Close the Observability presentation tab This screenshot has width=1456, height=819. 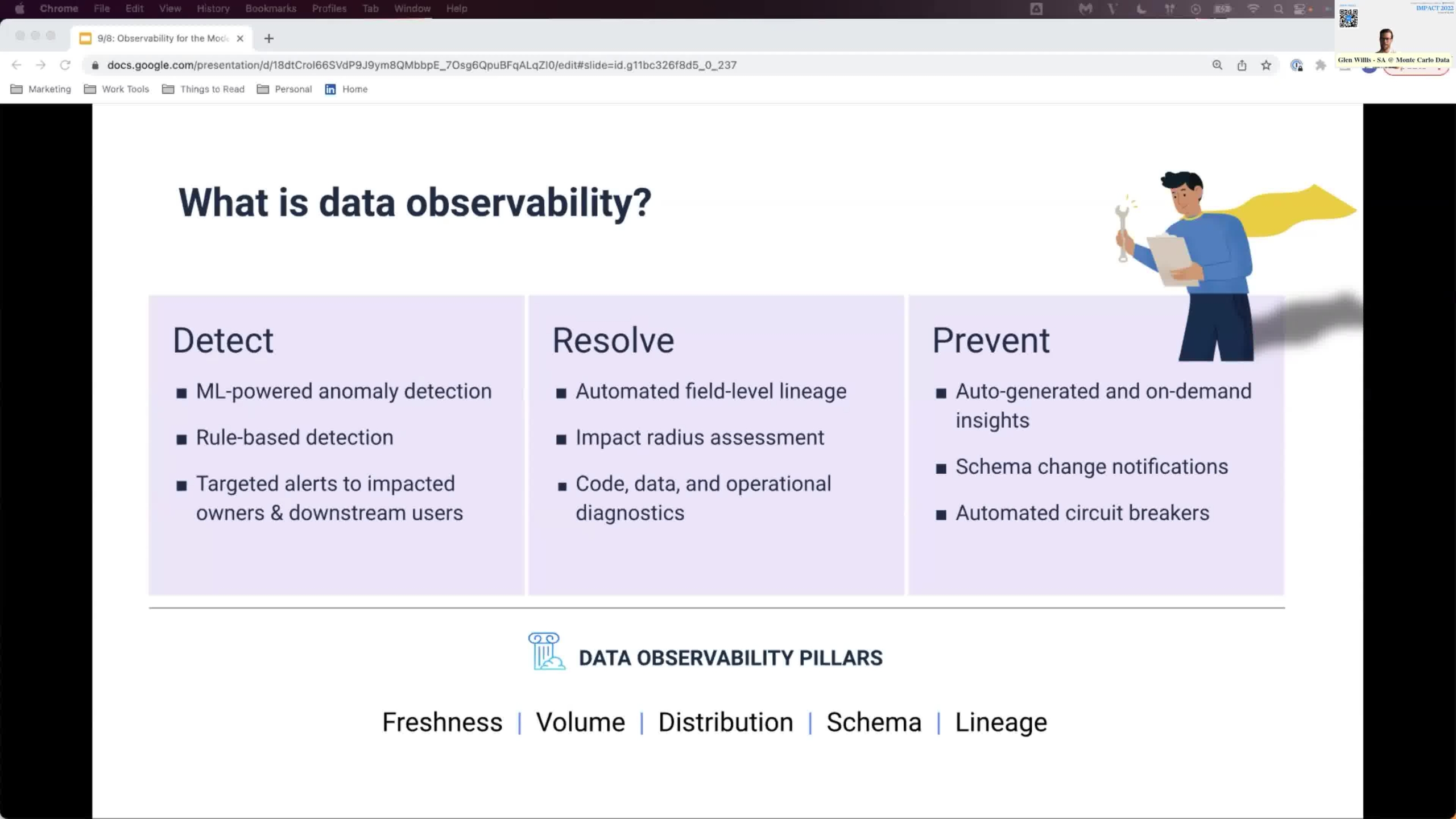pyautogui.click(x=240, y=38)
